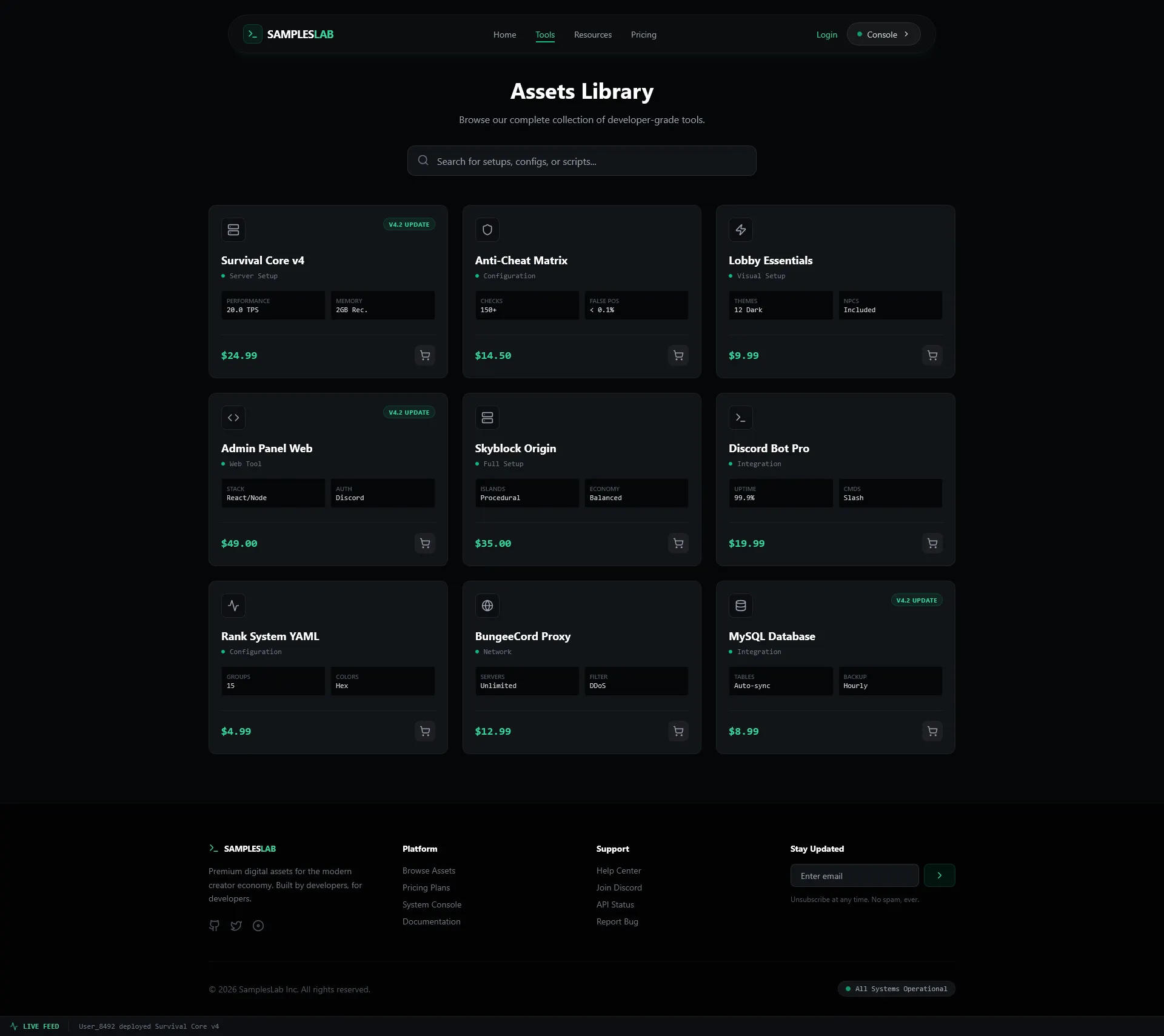Focus the assets search field
Image resolution: width=1164 pixels, height=1036 pixels.
582,161
